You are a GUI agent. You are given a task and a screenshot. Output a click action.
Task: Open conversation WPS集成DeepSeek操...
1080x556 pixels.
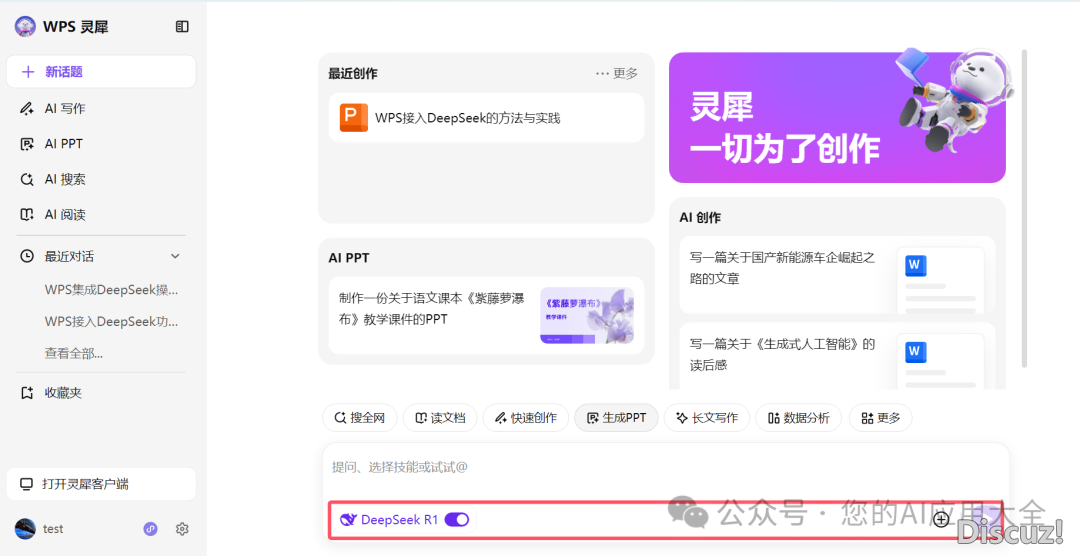coord(111,289)
